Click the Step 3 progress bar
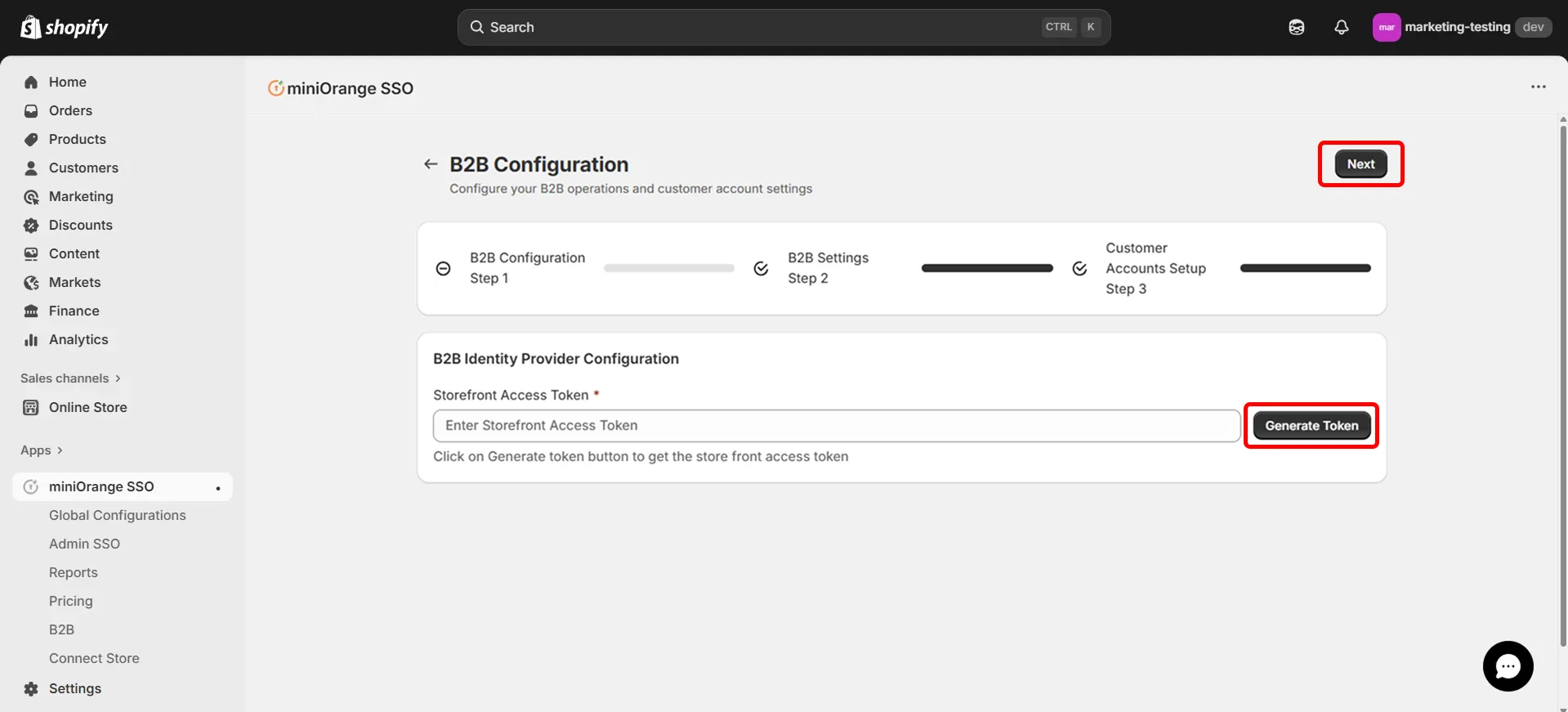This screenshot has height=712, width=1568. (x=1306, y=268)
